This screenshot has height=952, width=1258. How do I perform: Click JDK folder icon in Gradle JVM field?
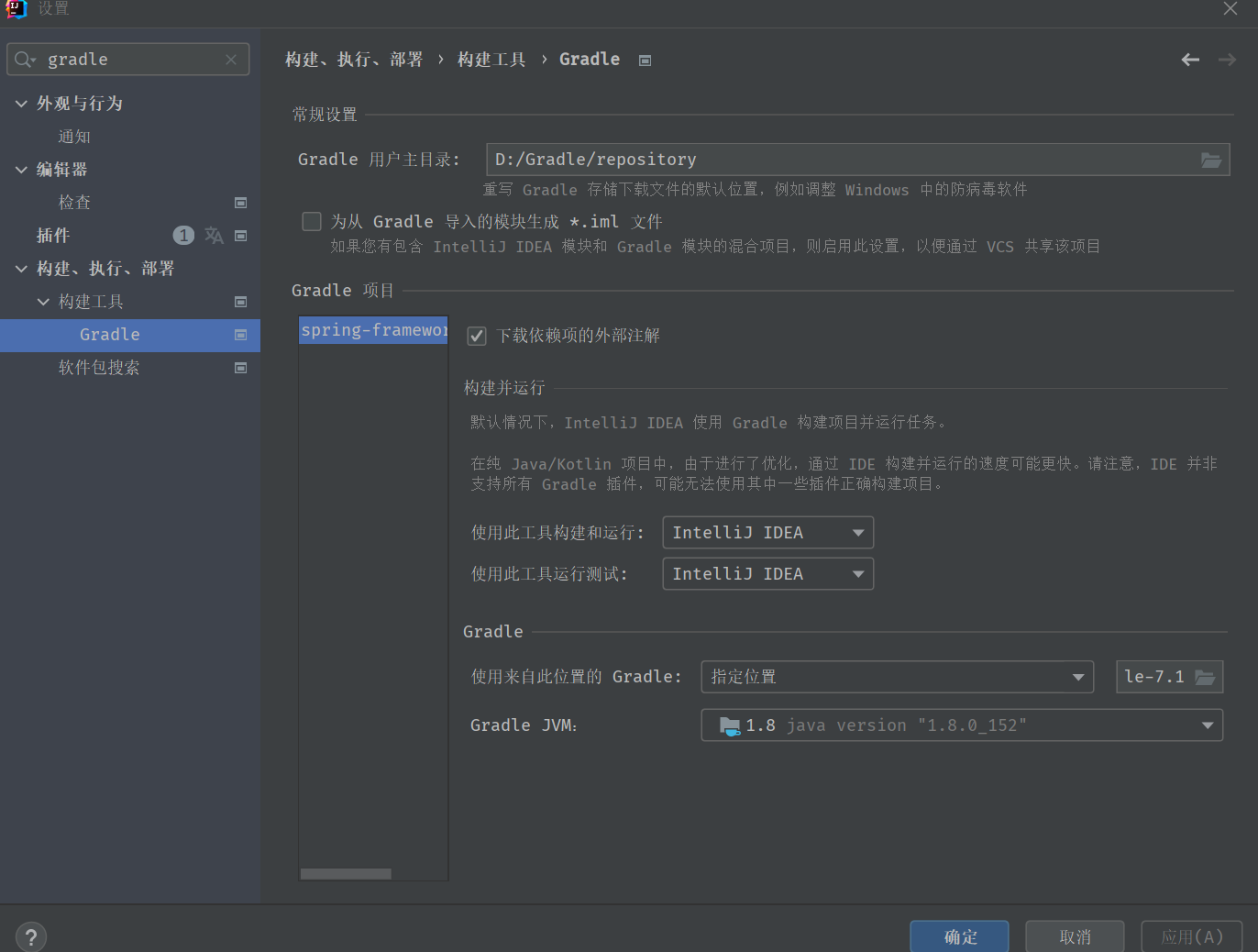[730, 725]
